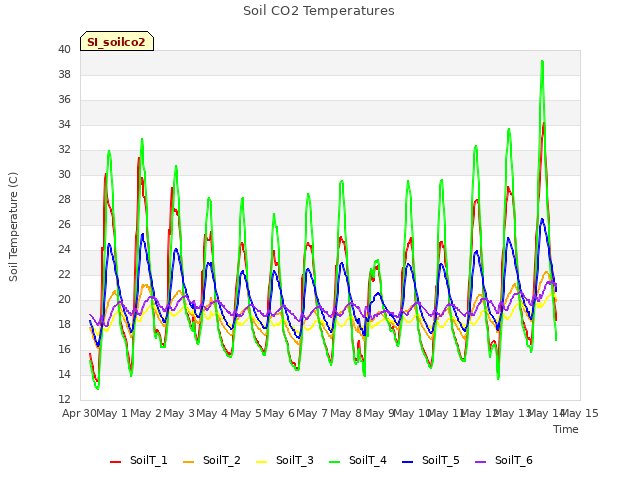Image resolution: width=640 pixels, height=480 pixels.
Task: Click the May 5 x-axis tick label
Action: coord(246,413)
